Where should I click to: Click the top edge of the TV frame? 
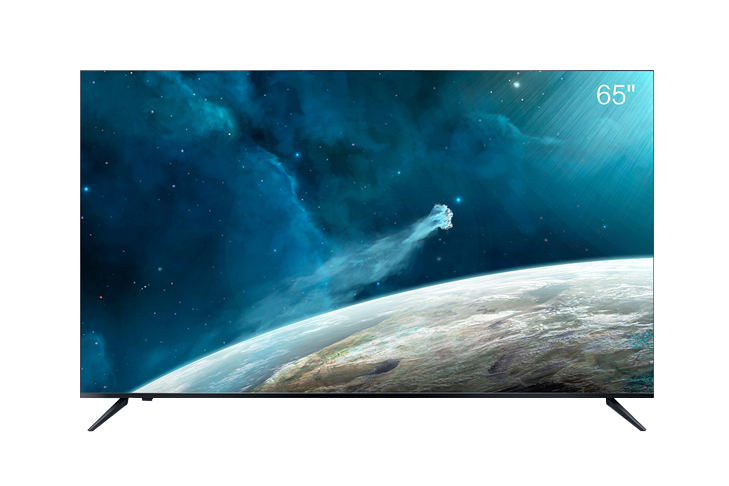pyautogui.click(x=366, y=70)
